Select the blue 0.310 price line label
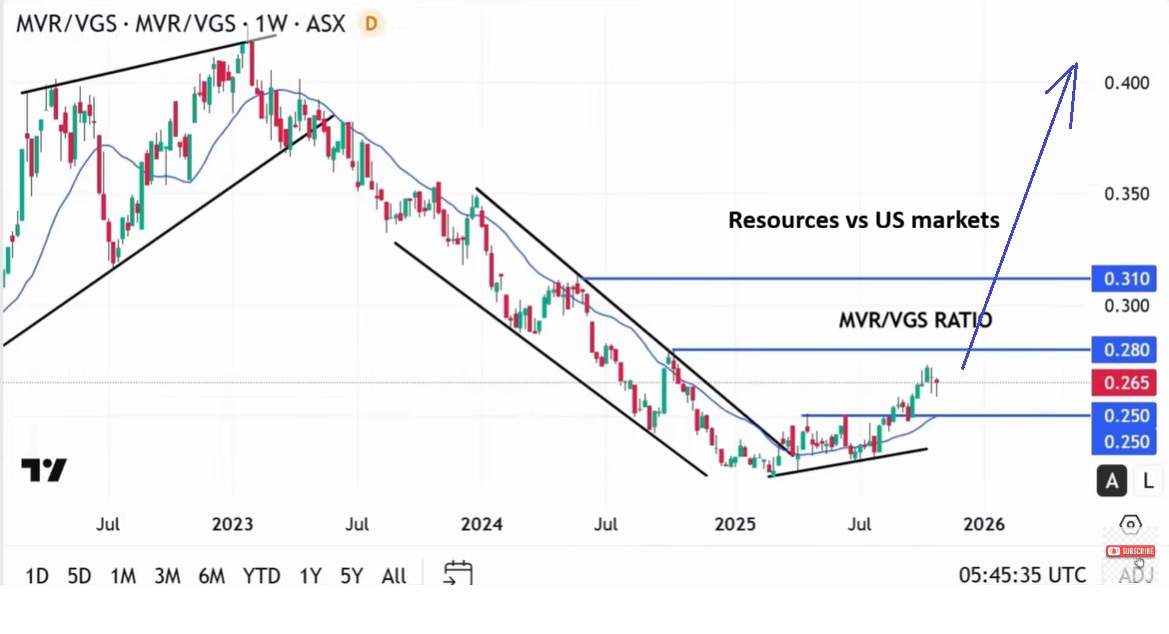This screenshot has height=634, width=1169. [1124, 279]
